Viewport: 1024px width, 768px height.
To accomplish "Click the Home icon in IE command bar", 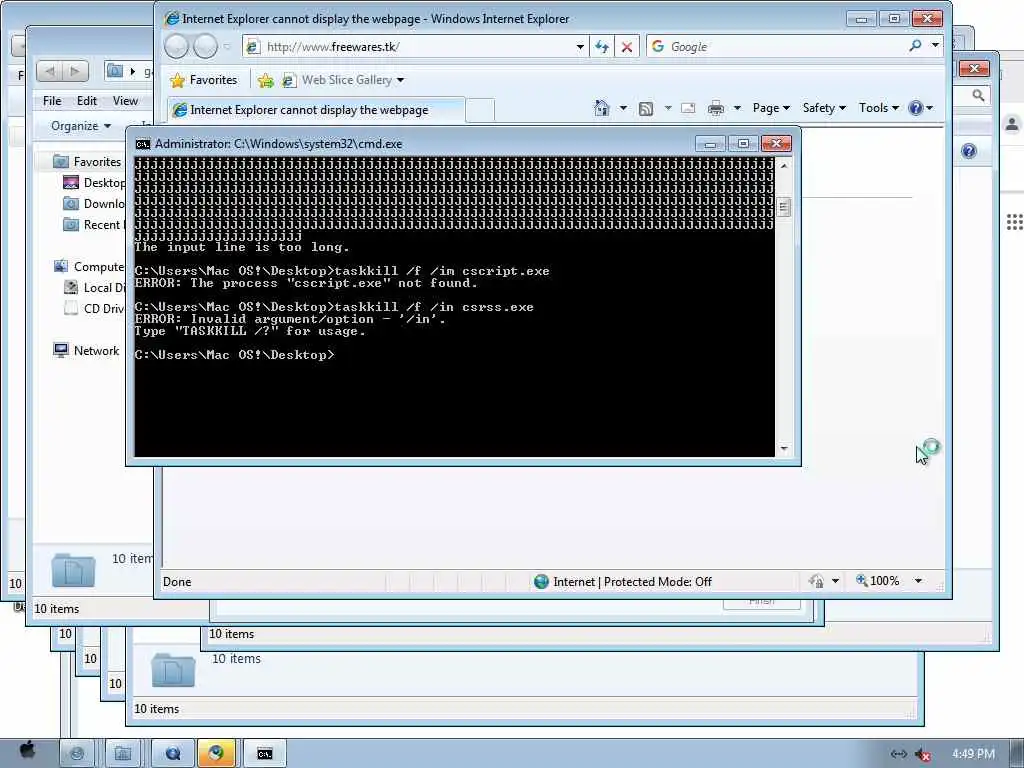I will click(x=601, y=108).
